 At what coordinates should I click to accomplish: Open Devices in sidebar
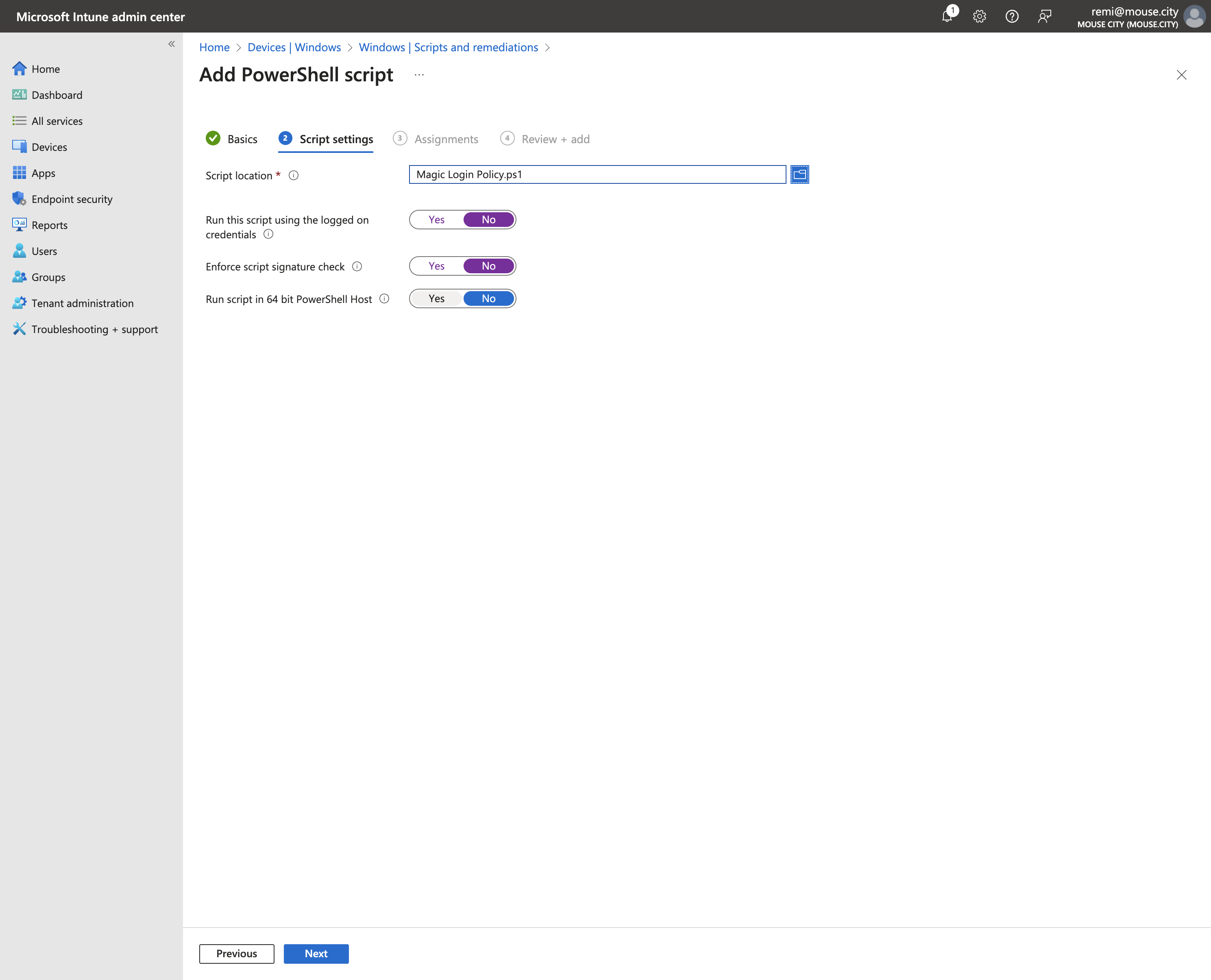coord(39,147)
